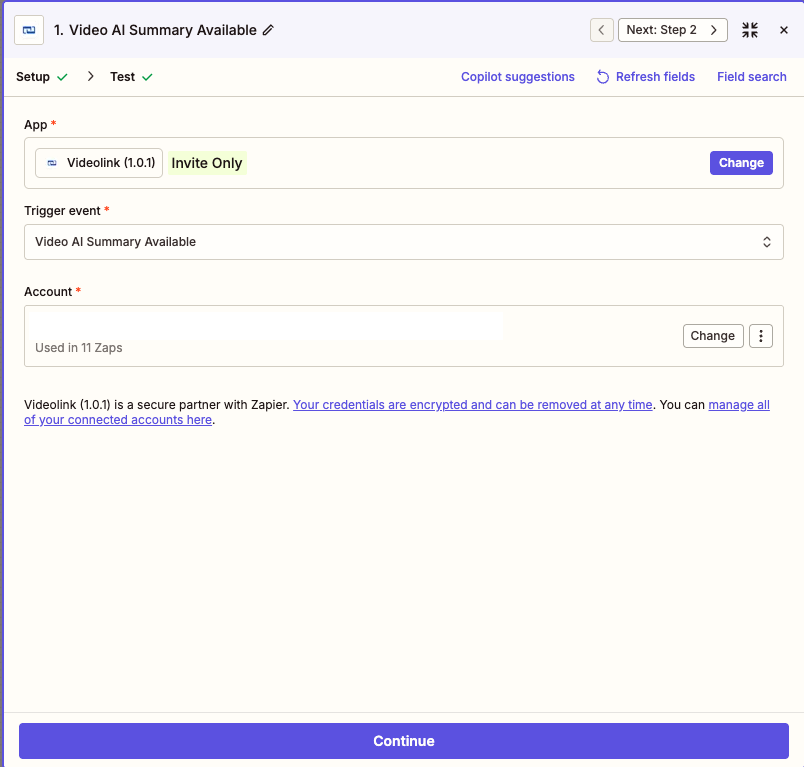Click Change button in Account section

712,336
